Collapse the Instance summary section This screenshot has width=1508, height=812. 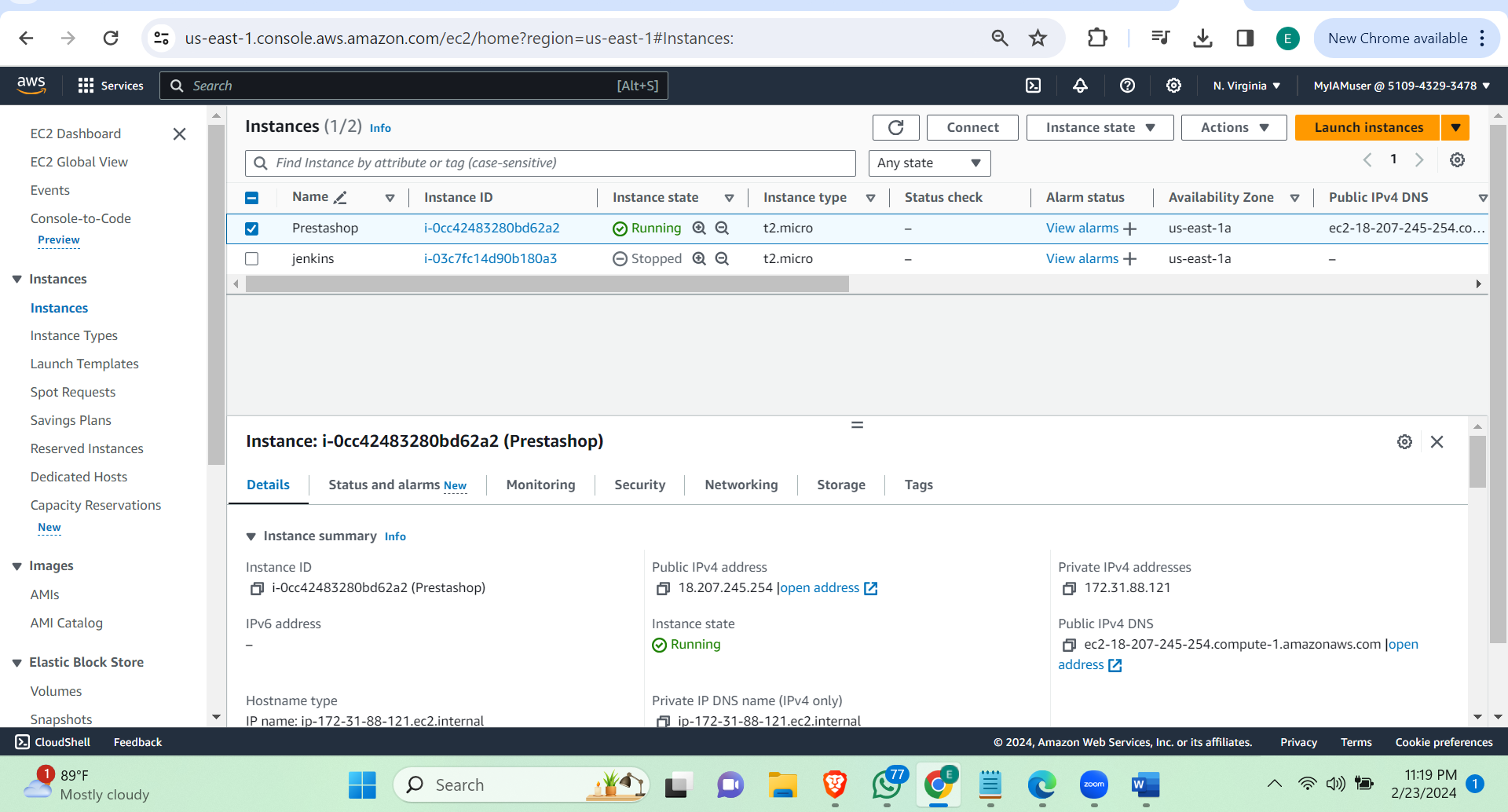[x=251, y=536]
